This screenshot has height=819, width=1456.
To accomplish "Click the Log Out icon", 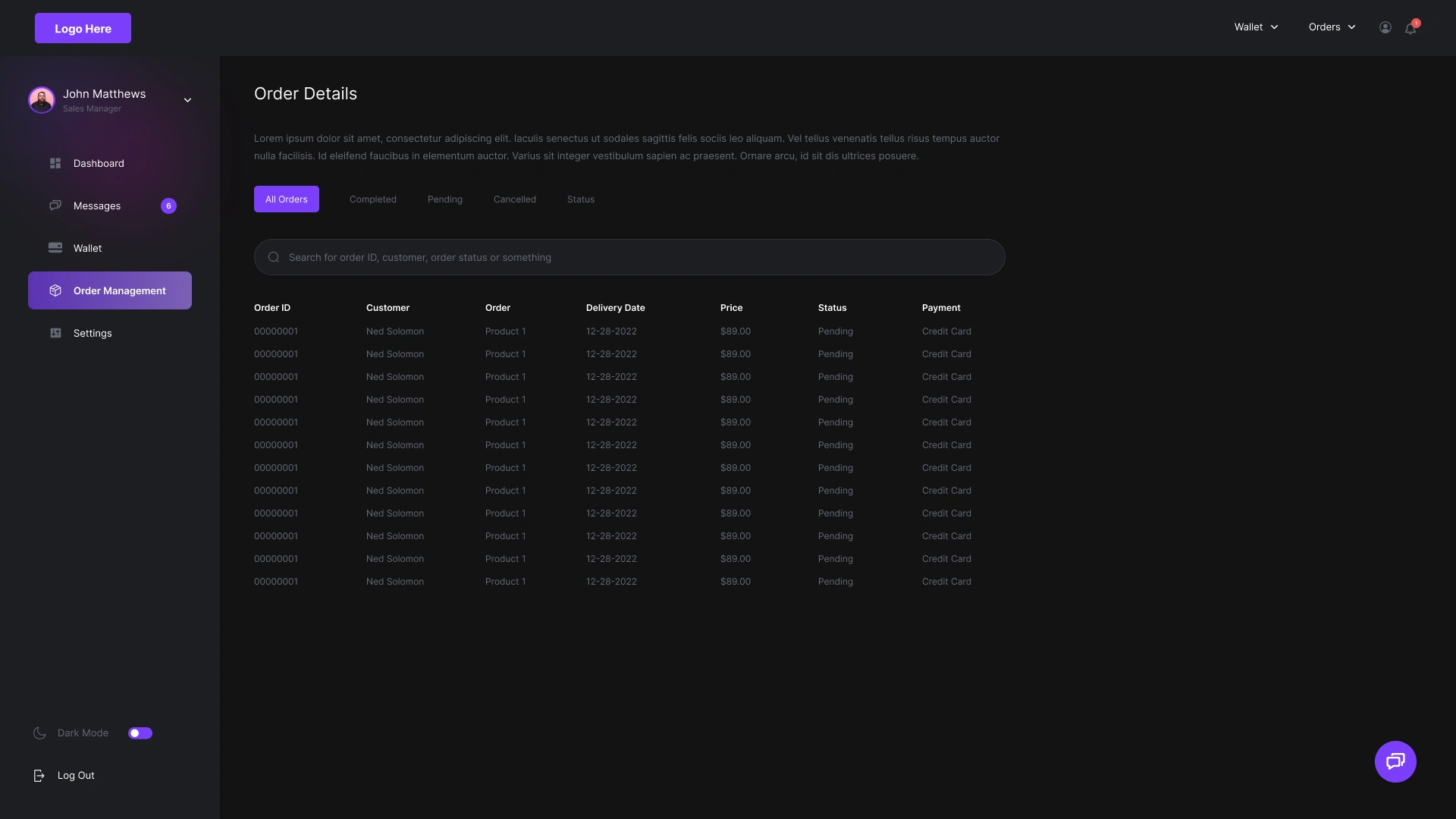I will coord(39,775).
